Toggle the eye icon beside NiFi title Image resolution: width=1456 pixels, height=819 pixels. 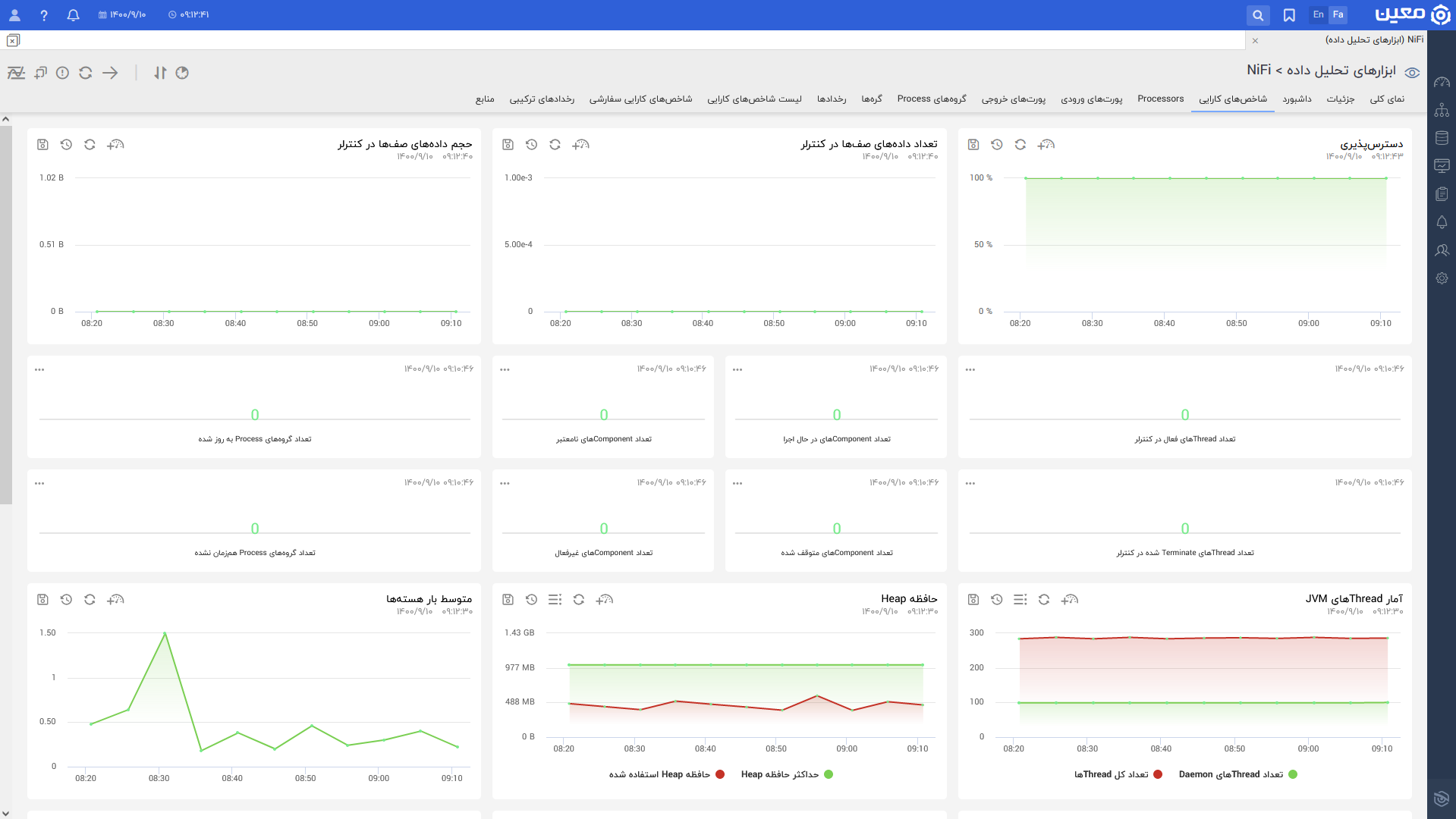[x=1412, y=73]
